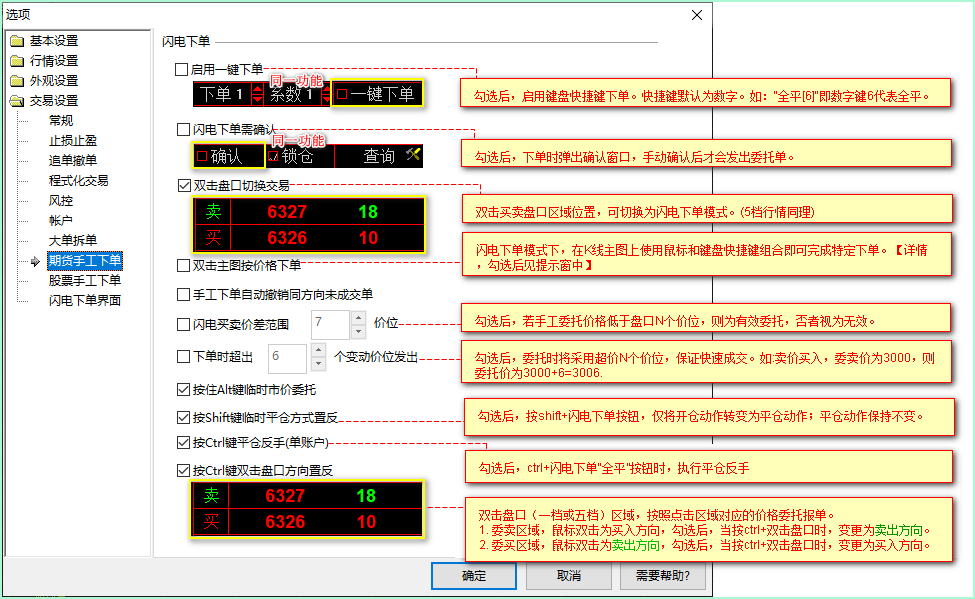Viewport: 975px width, 599px height.
Task: Click the 确认 preview box
Action: point(229,156)
